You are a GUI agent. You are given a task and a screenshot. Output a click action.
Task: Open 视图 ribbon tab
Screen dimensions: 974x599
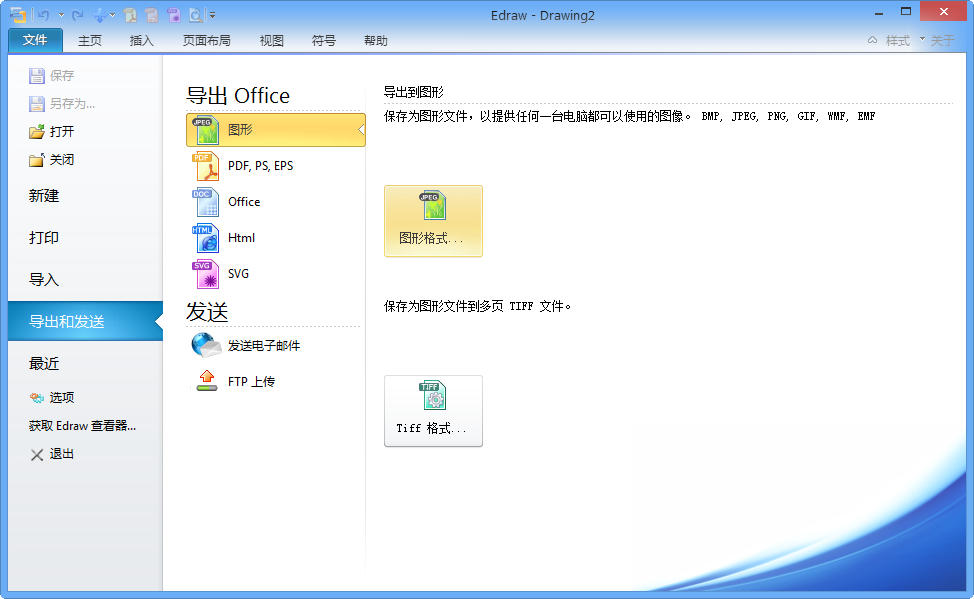click(270, 40)
